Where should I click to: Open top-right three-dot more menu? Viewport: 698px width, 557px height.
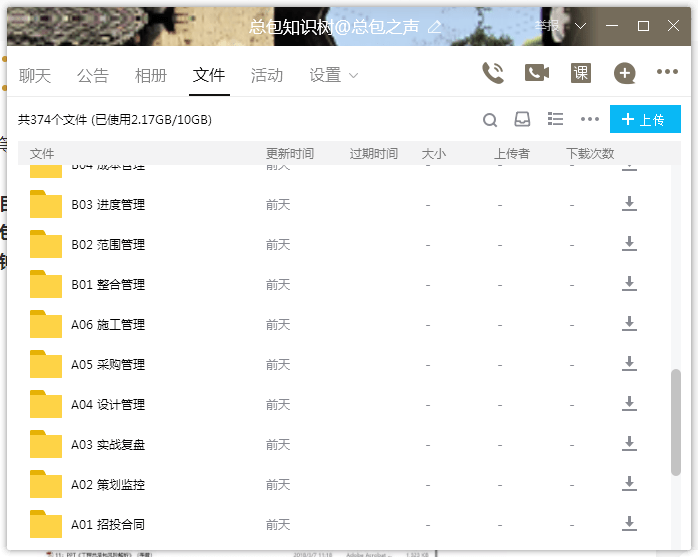coord(667,72)
